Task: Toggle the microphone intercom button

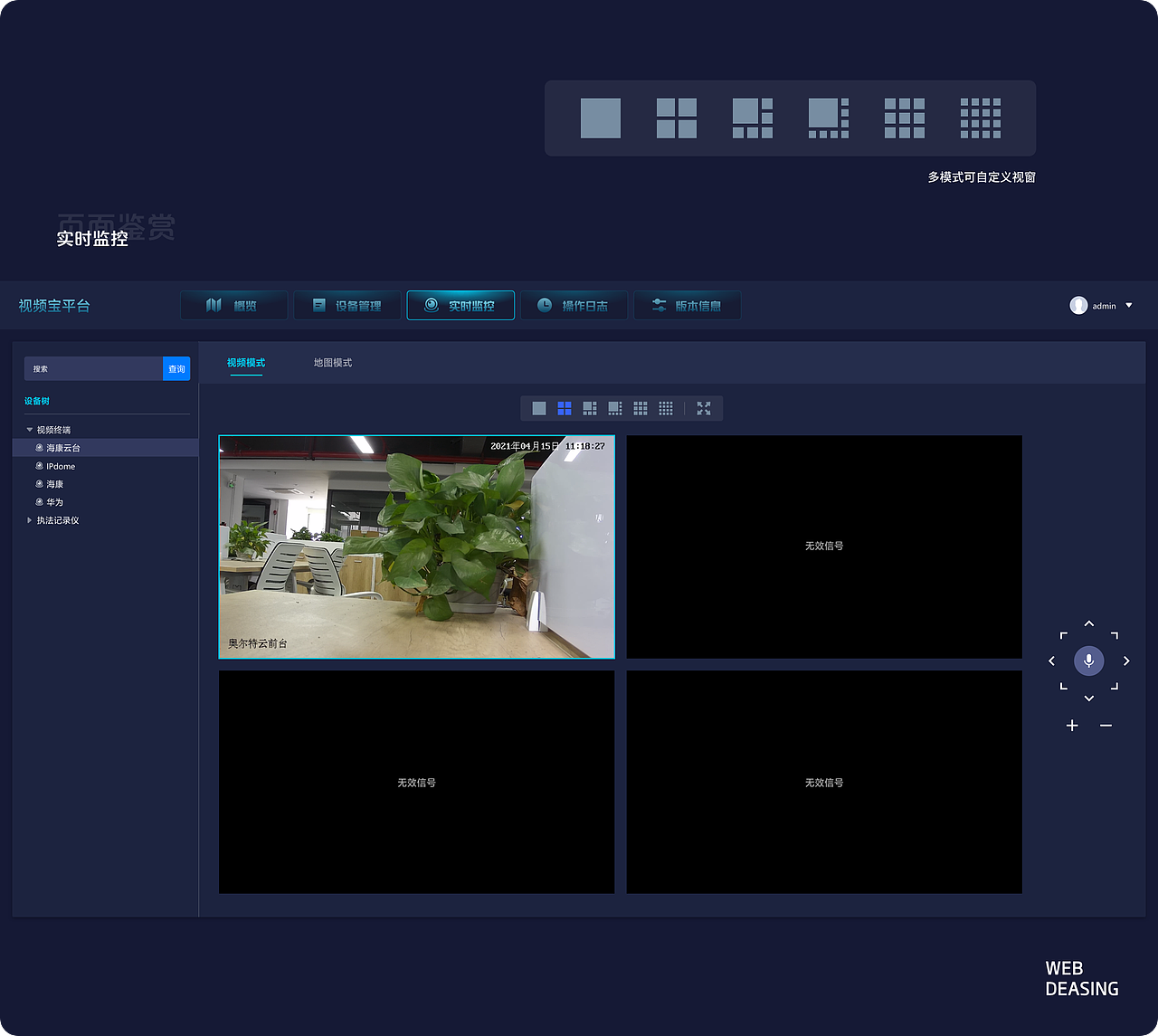Action: pyautogui.click(x=1089, y=661)
